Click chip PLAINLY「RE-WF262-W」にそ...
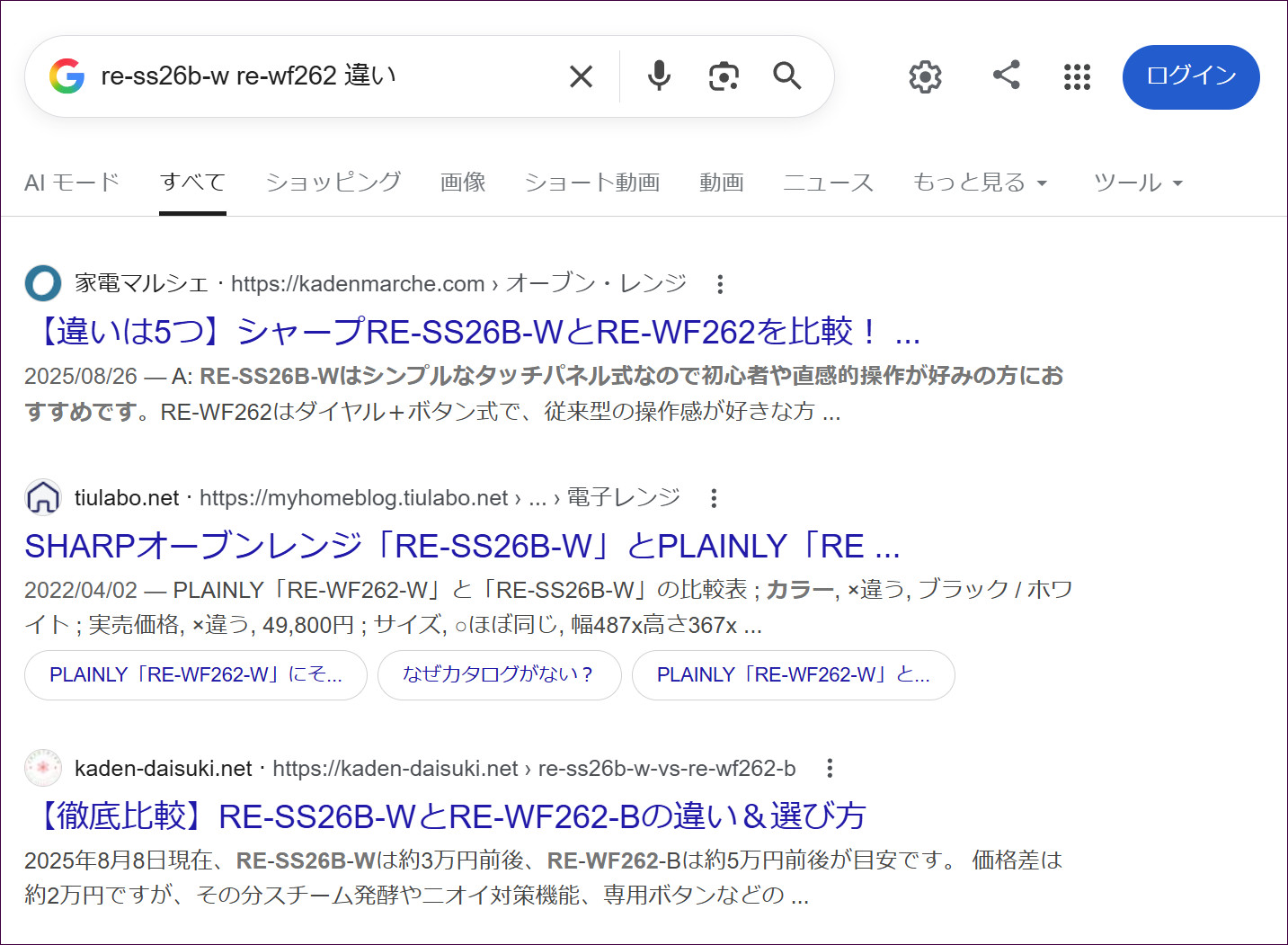Screen dimensions: 1288x945 point(196,675)
